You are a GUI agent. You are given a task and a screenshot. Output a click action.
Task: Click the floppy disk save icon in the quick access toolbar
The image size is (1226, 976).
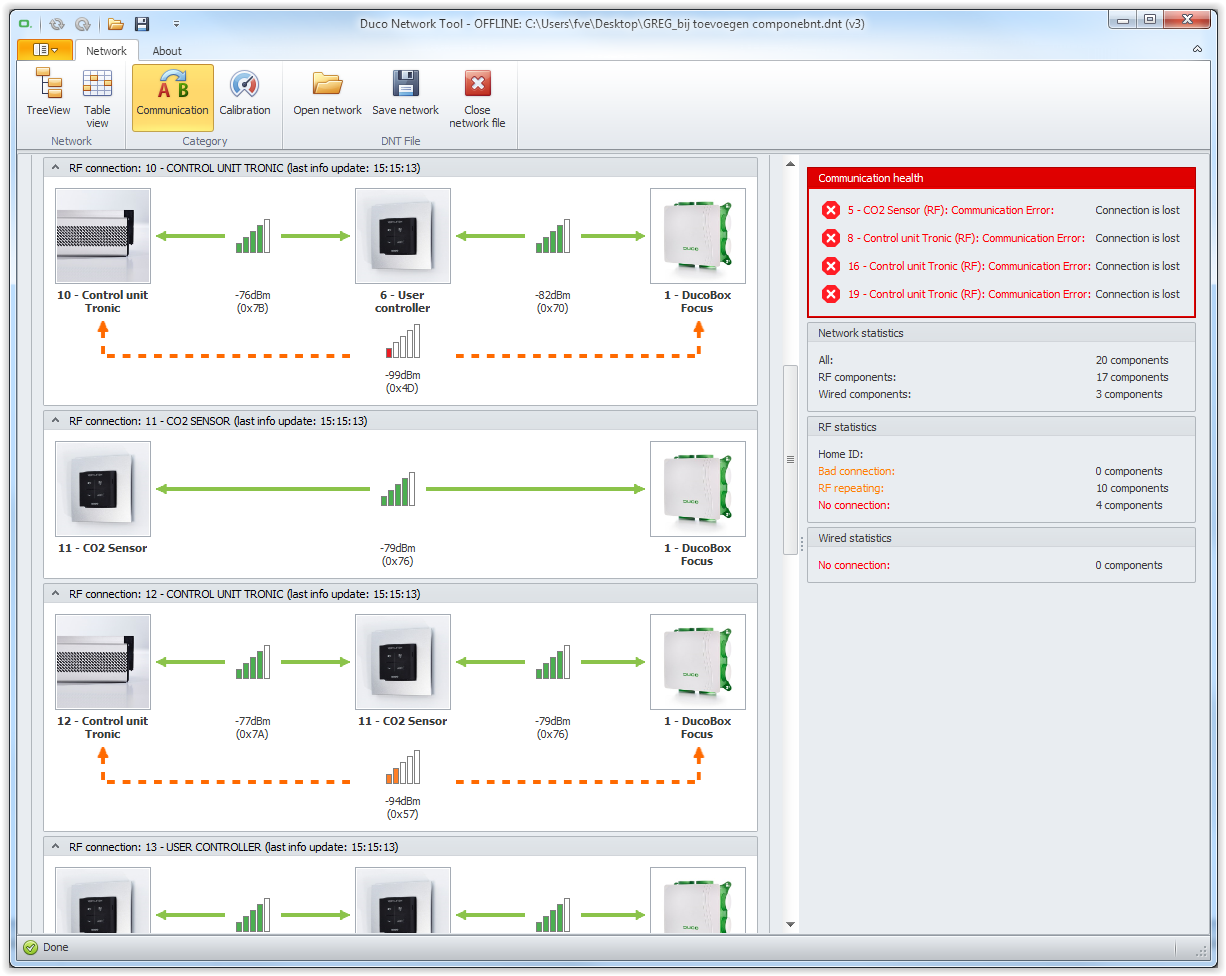tap(142, 23)
